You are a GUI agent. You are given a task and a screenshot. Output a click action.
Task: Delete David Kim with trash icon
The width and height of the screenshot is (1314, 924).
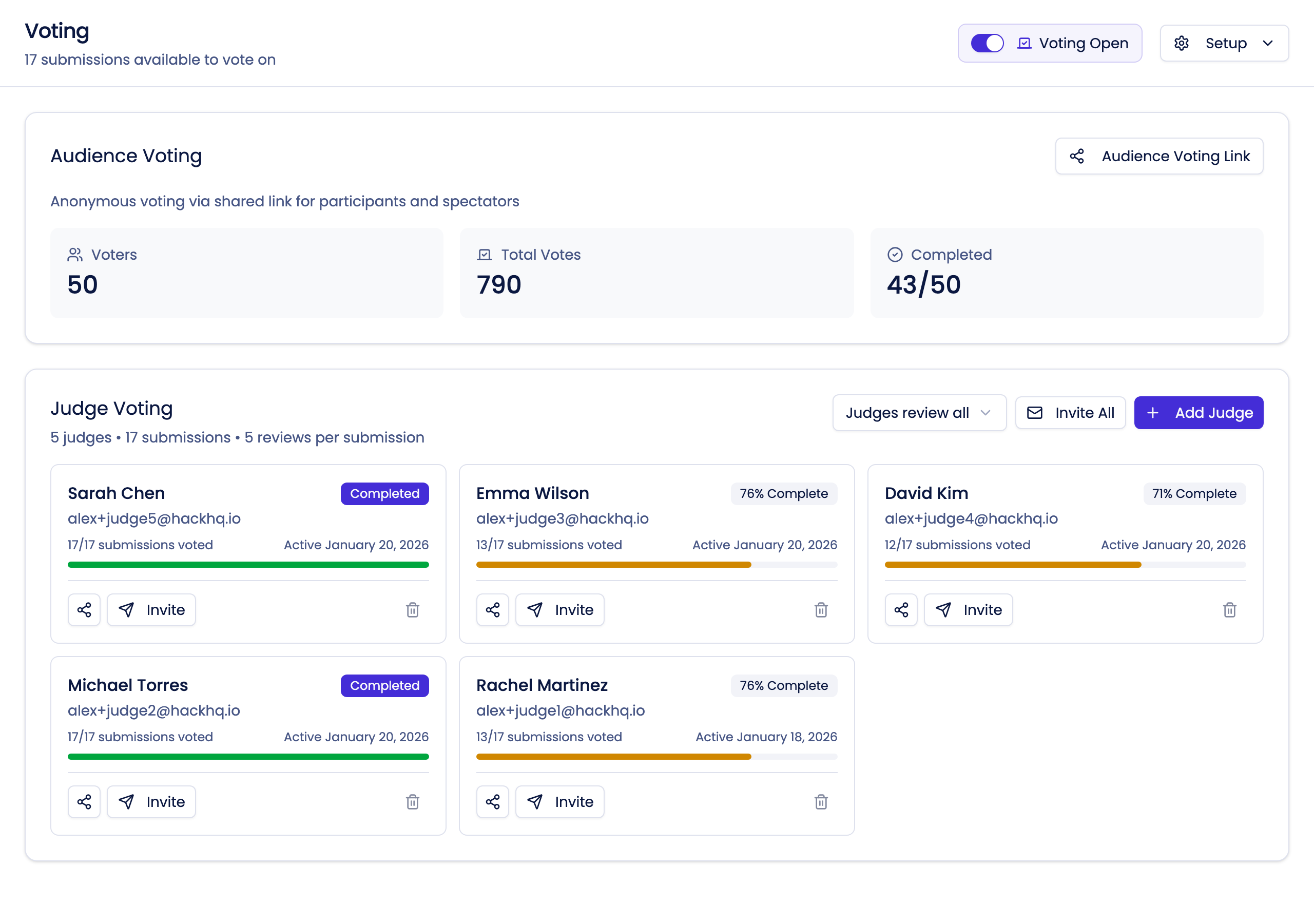click(x=1229, y=610)
